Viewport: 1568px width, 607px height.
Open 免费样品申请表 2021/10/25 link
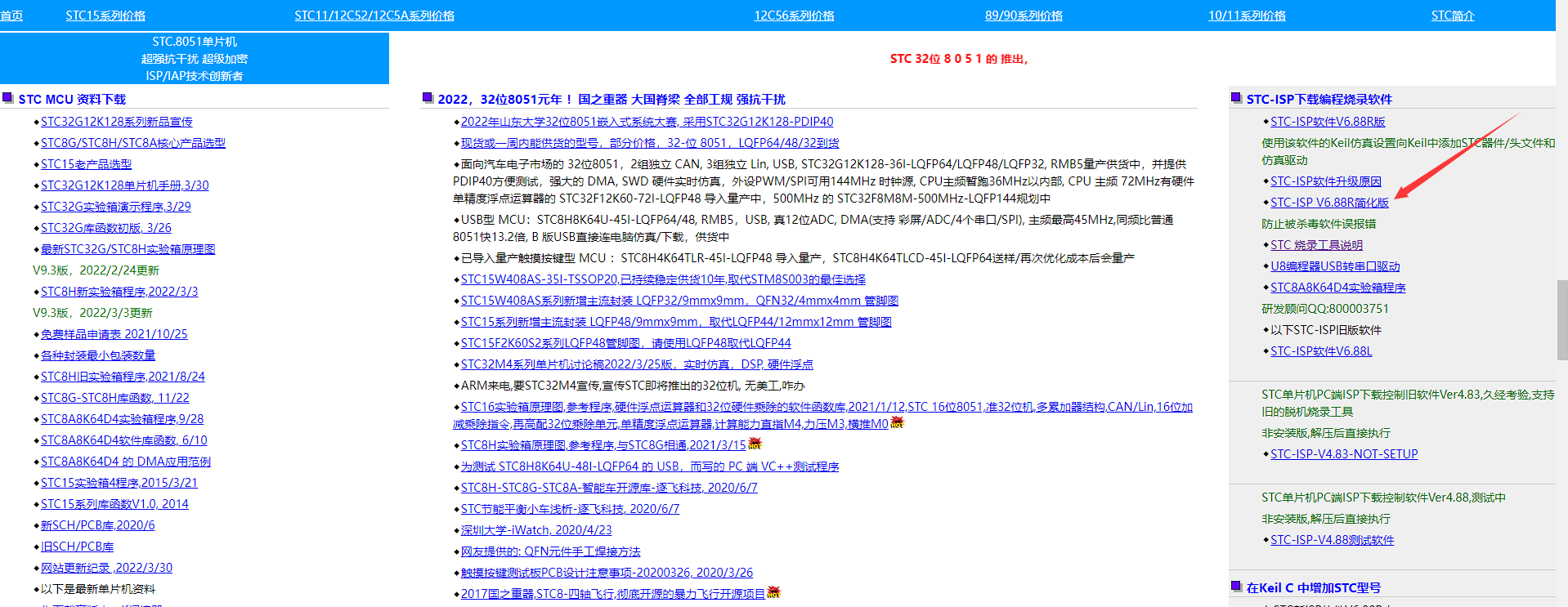coord(114,334)
